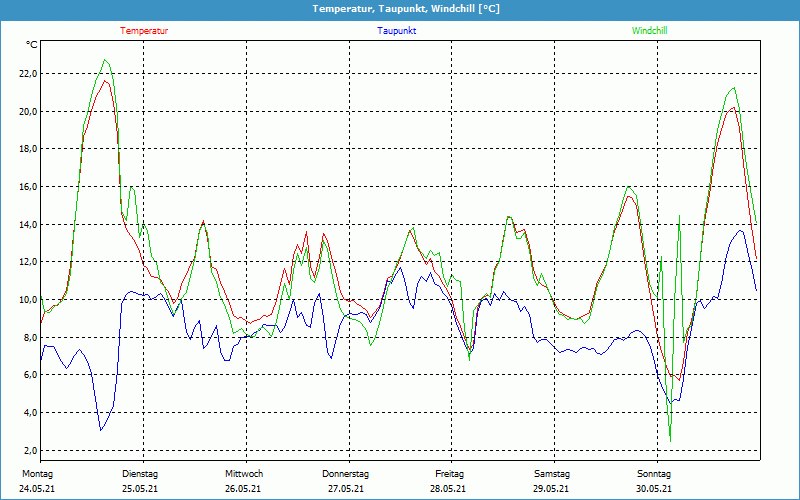Select the blue Taupunkt legend label
Image resolution: width=800 pixels, height=500 pixels.
pos(397,31)
